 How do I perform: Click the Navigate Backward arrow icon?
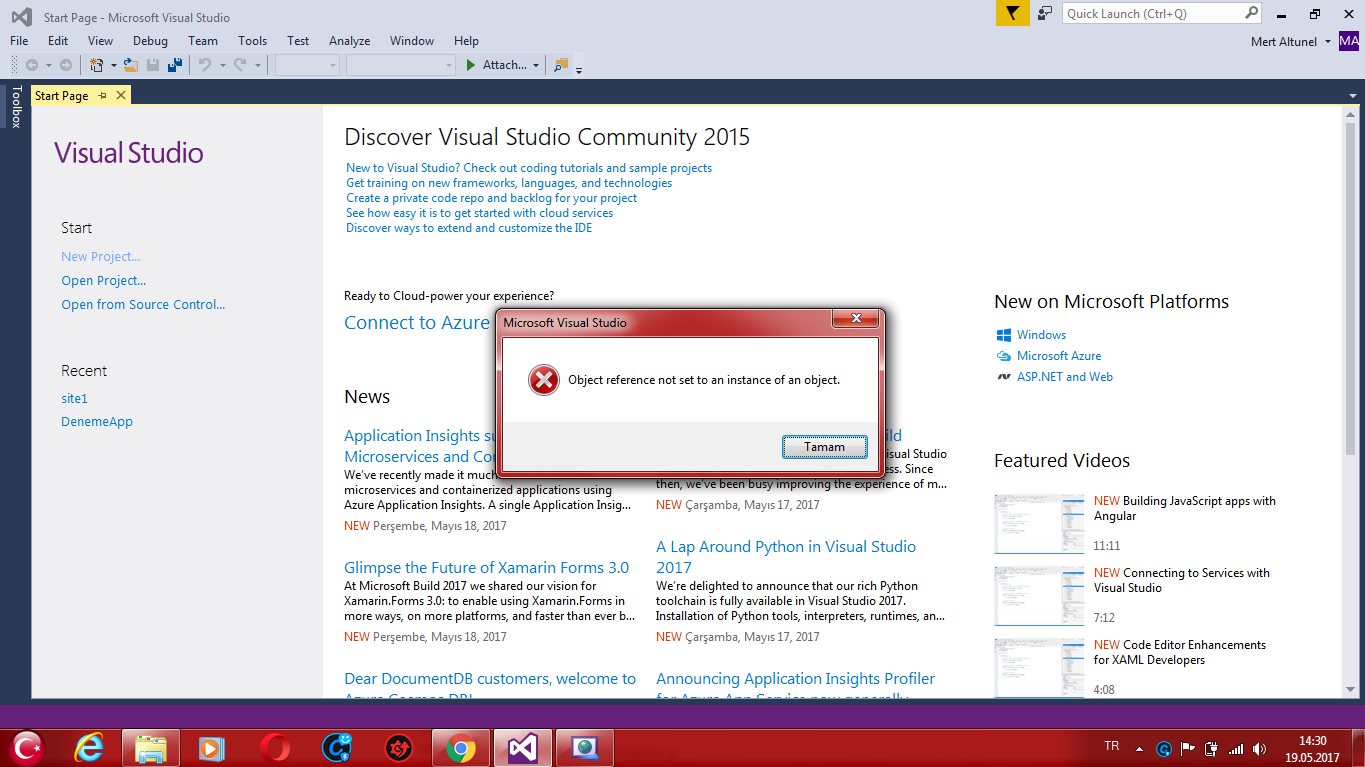tap(32, 65)
